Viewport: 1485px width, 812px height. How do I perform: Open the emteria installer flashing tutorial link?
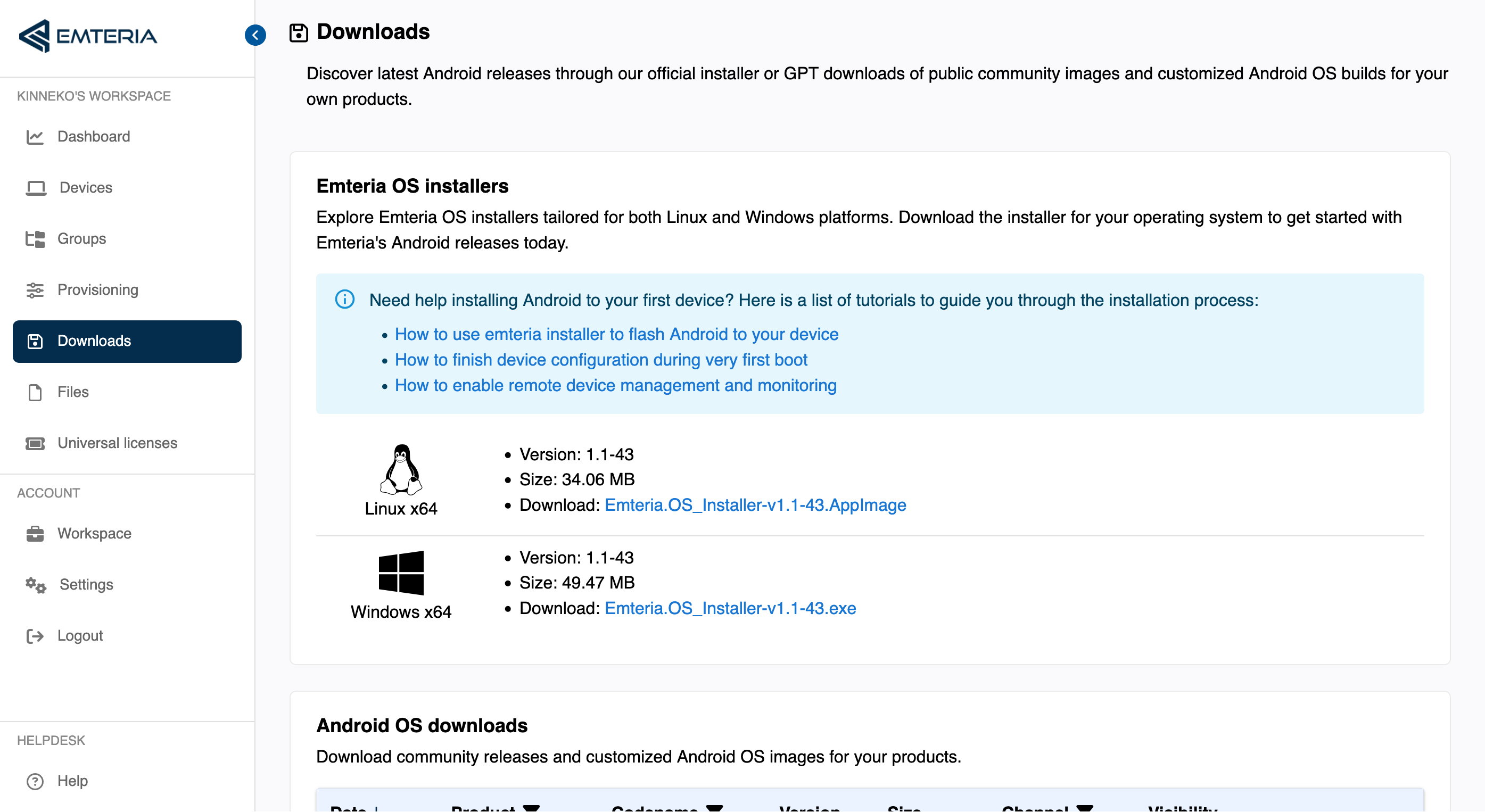point(616,334)
